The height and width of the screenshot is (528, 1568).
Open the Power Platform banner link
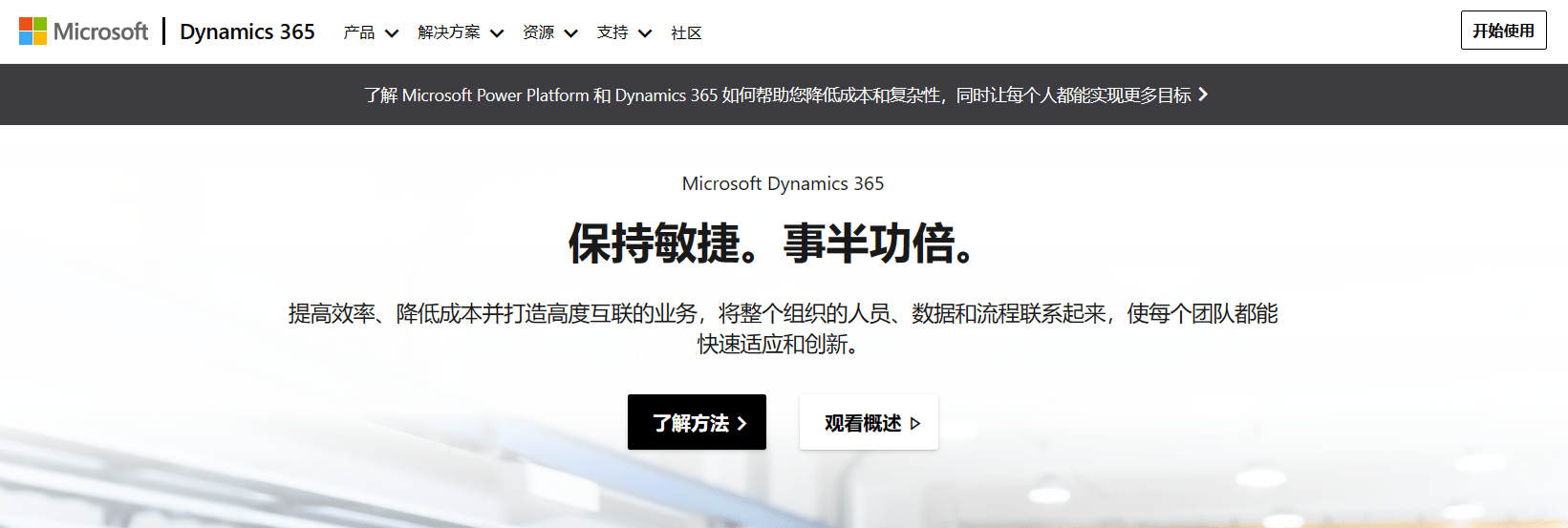tap(785, 95)
